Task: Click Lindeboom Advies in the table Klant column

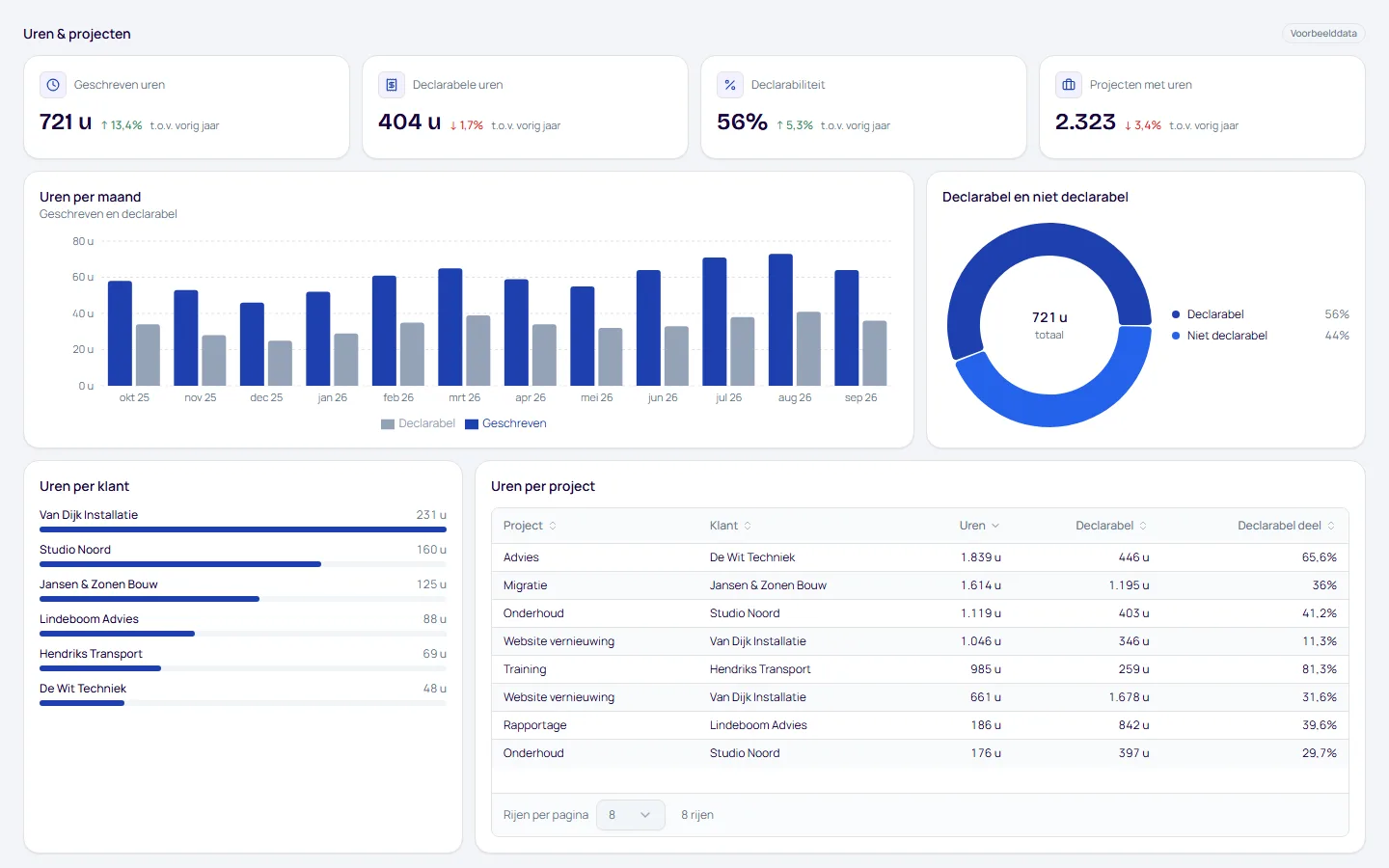Action: coord(758,725)
